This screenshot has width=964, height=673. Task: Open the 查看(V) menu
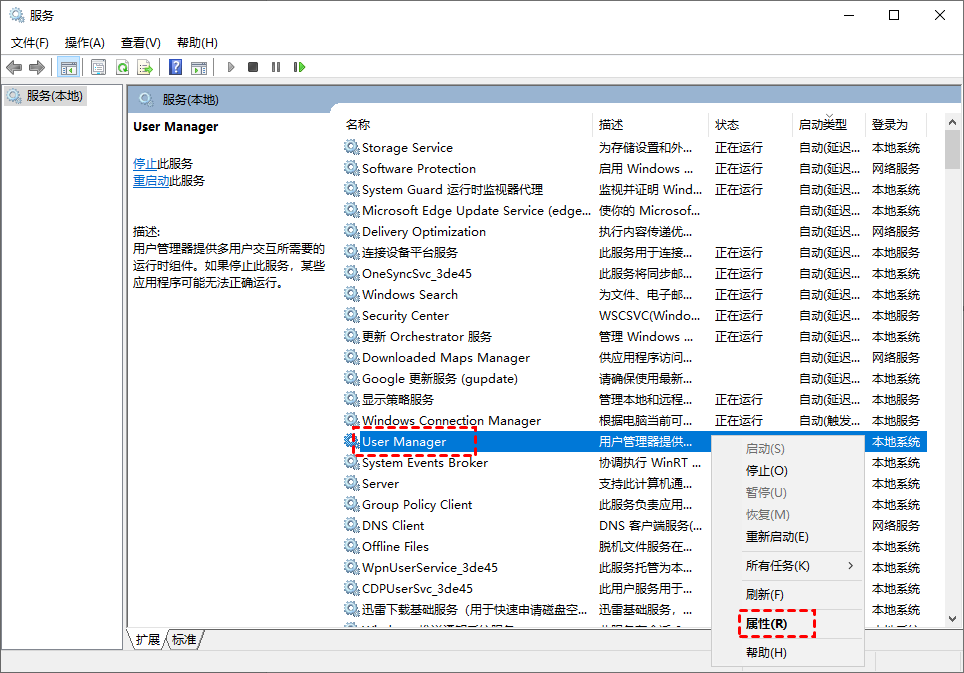coord(140,42)
